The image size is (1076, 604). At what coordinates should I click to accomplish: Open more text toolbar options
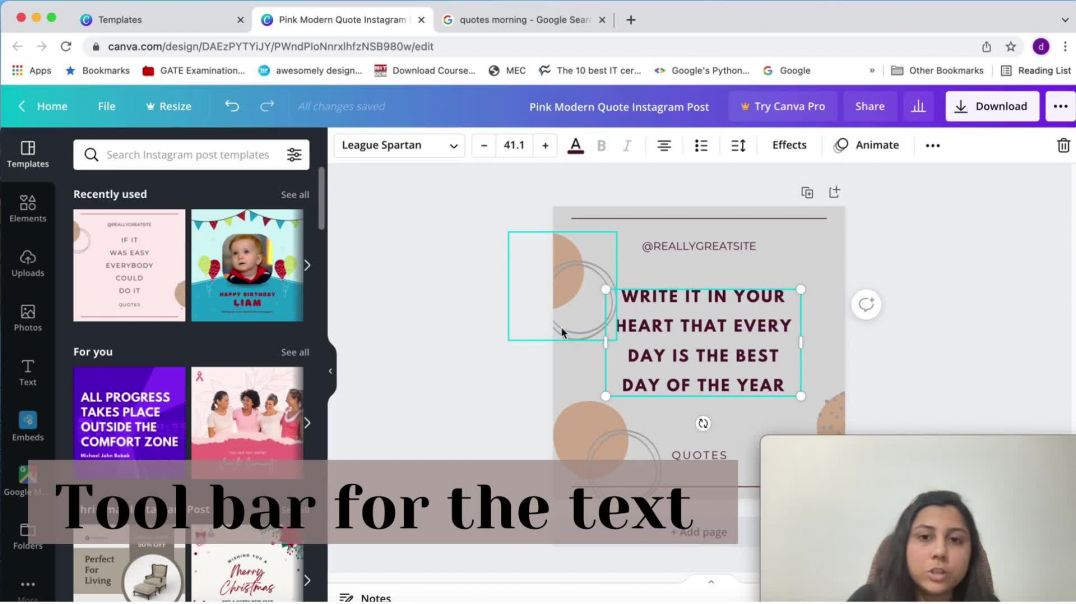point(933,146)
